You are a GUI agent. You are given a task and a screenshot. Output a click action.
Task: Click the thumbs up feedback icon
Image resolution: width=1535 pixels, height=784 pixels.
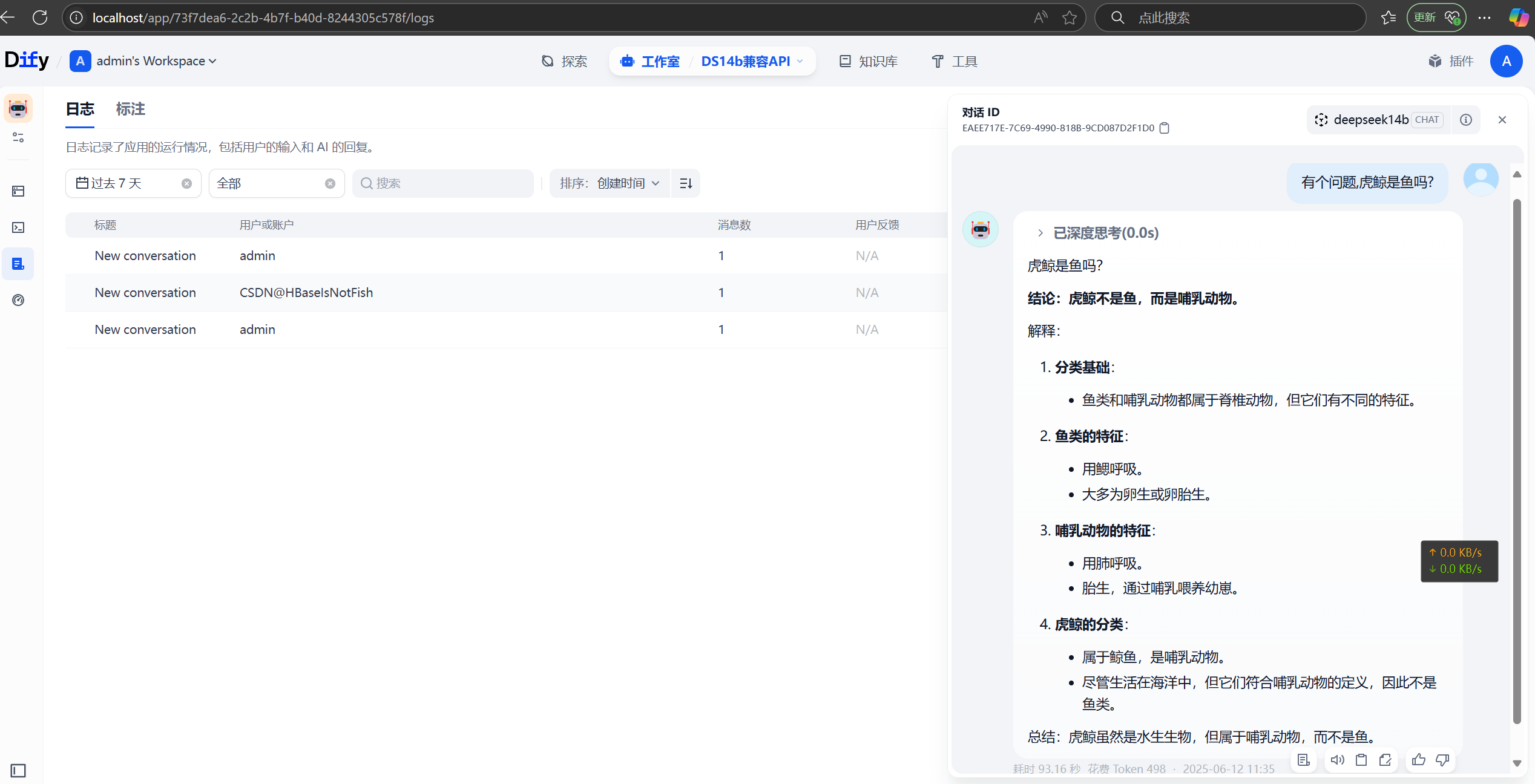1418,760
